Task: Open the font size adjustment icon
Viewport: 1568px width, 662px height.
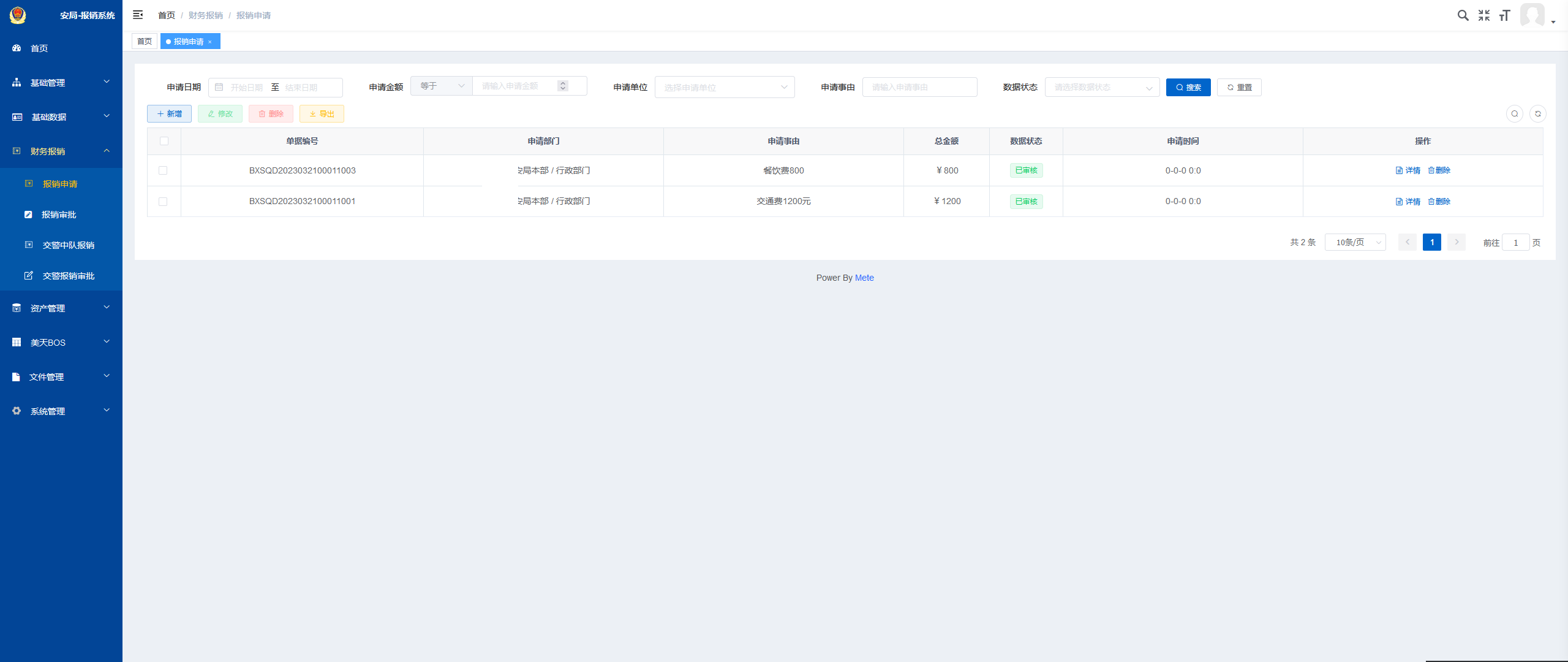Action: [1504, 15]
